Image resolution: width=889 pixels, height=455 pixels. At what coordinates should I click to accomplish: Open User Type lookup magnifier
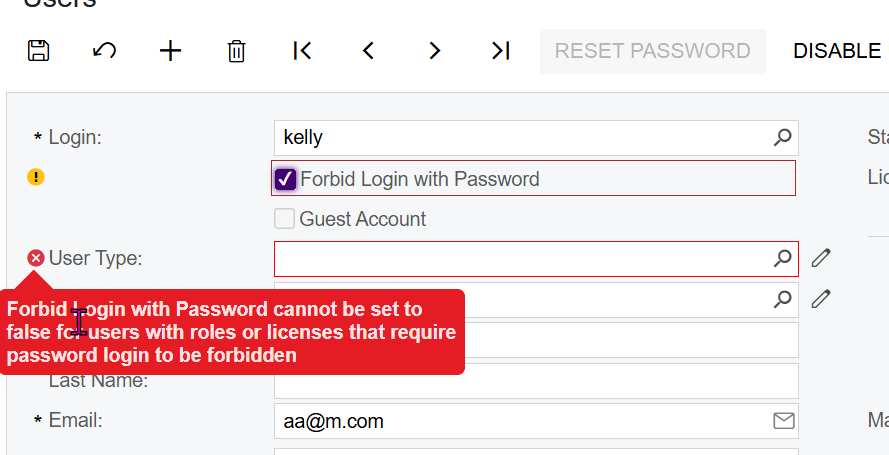pyautogui.click(x=783, y=258)
